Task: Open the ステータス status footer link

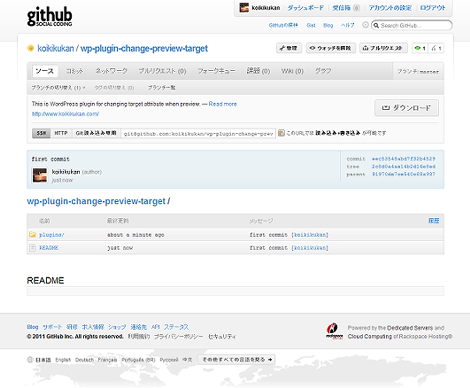Action: pyautogui.click(x=176, y=327)
